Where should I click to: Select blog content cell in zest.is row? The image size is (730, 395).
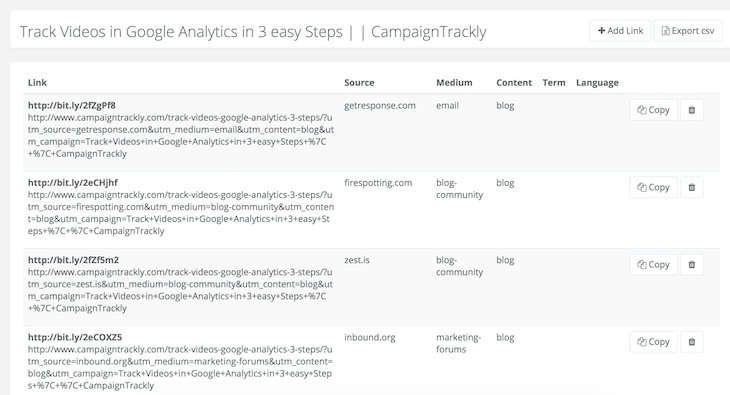[505, 260]
